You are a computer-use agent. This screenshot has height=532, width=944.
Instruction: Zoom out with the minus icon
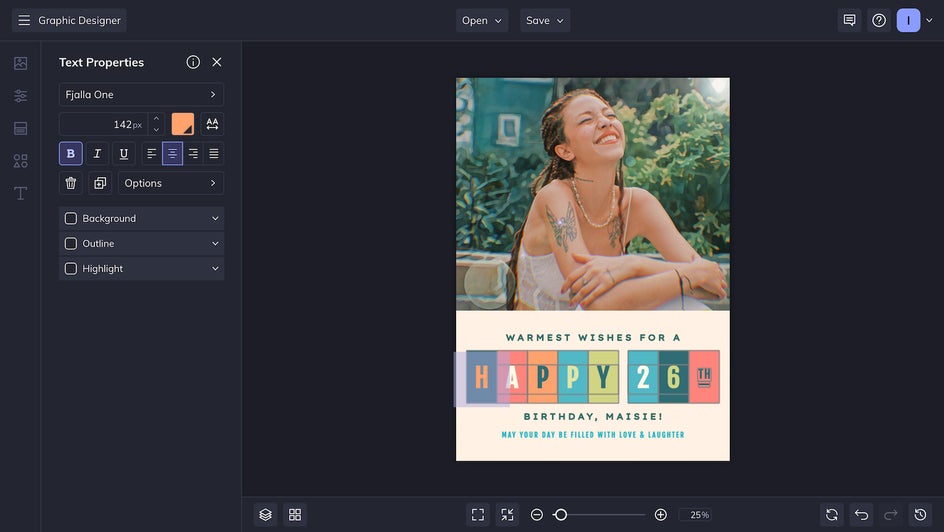point(536,515)
